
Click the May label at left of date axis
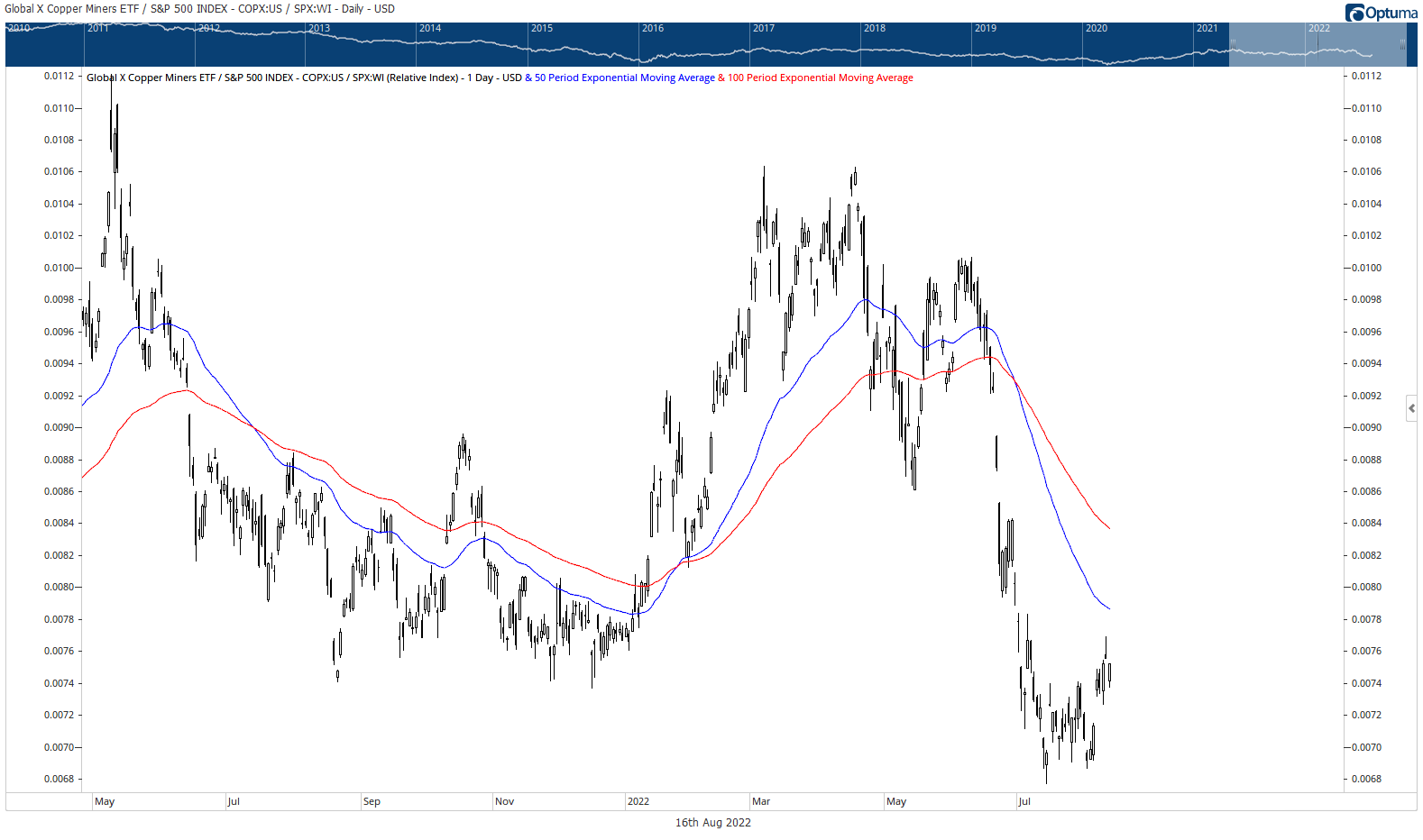point(105,801)
